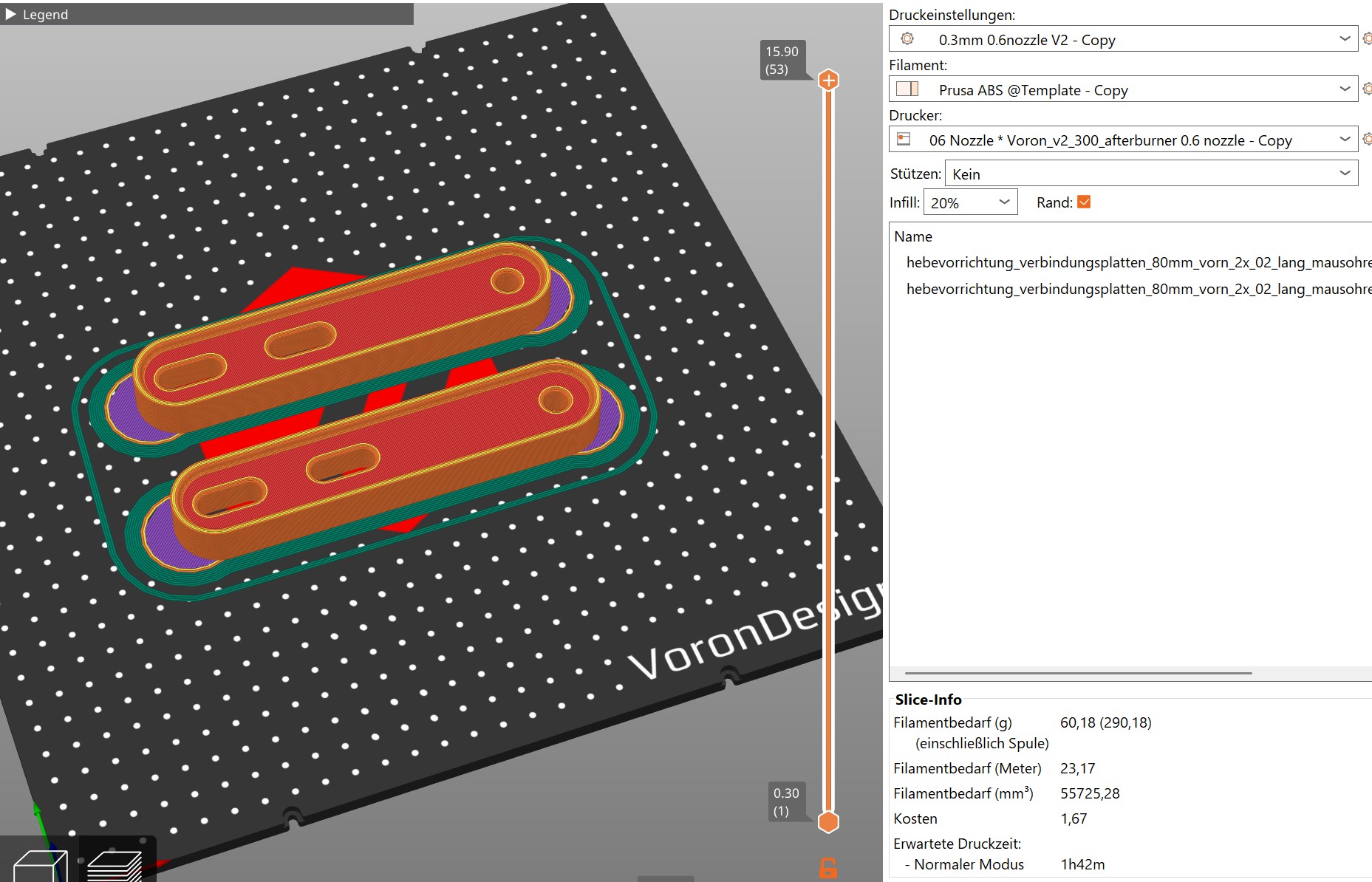The width and height of the screenshot is (1372, 882).
Task: Click the horizontal scrollbar under object list
Action: 1078,673
